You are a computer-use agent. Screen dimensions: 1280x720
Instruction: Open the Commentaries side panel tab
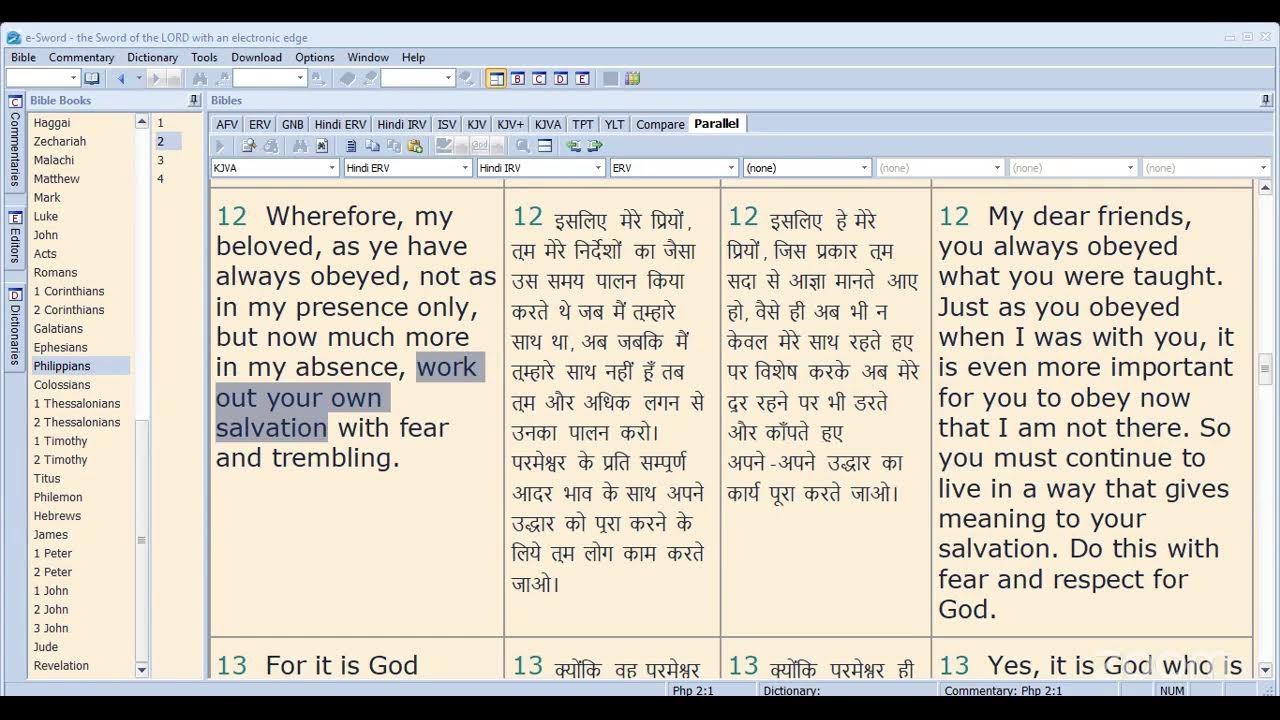[15, 141]
